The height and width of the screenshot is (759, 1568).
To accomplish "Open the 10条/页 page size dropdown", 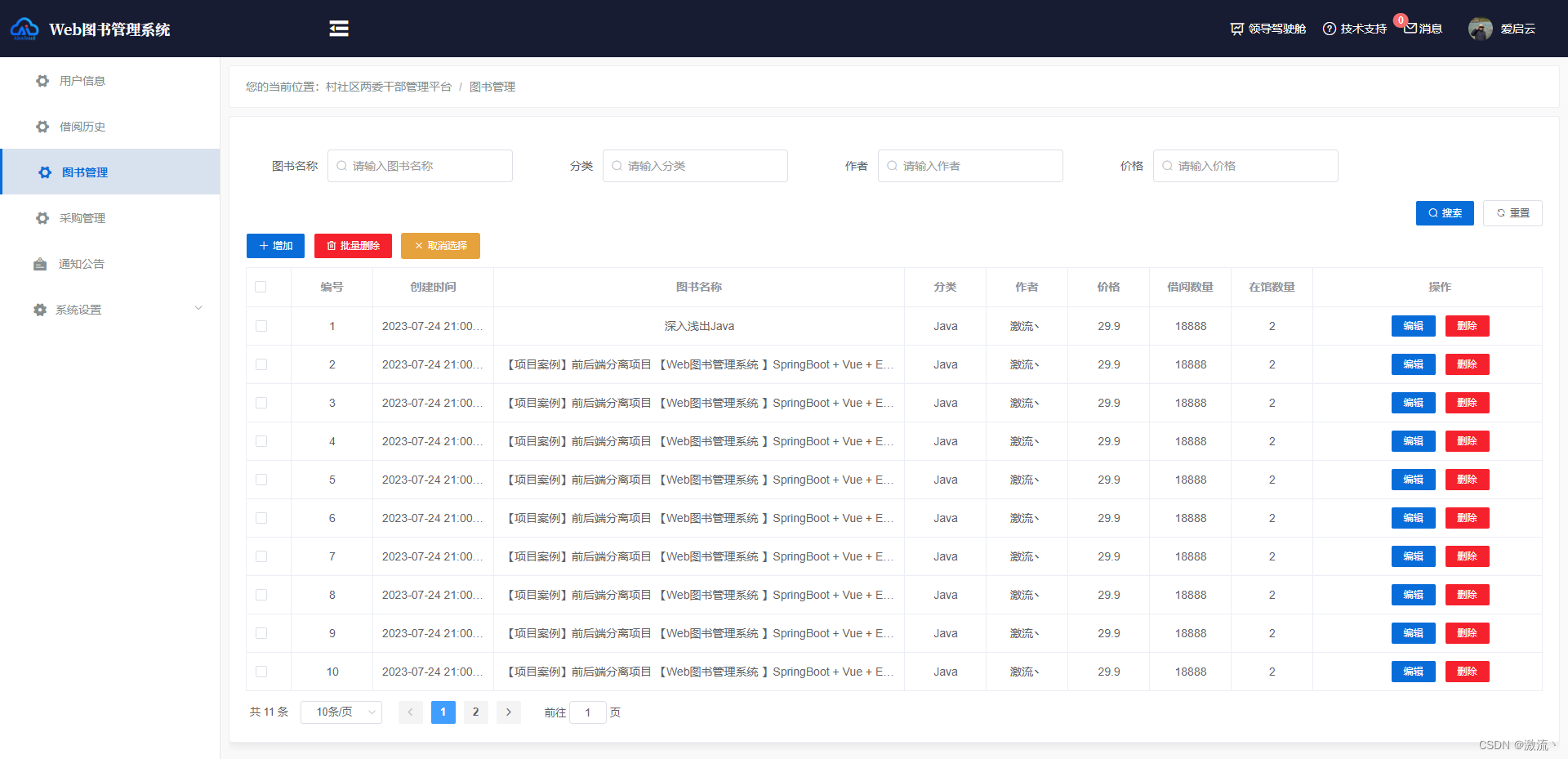I will tap(341, 712).
